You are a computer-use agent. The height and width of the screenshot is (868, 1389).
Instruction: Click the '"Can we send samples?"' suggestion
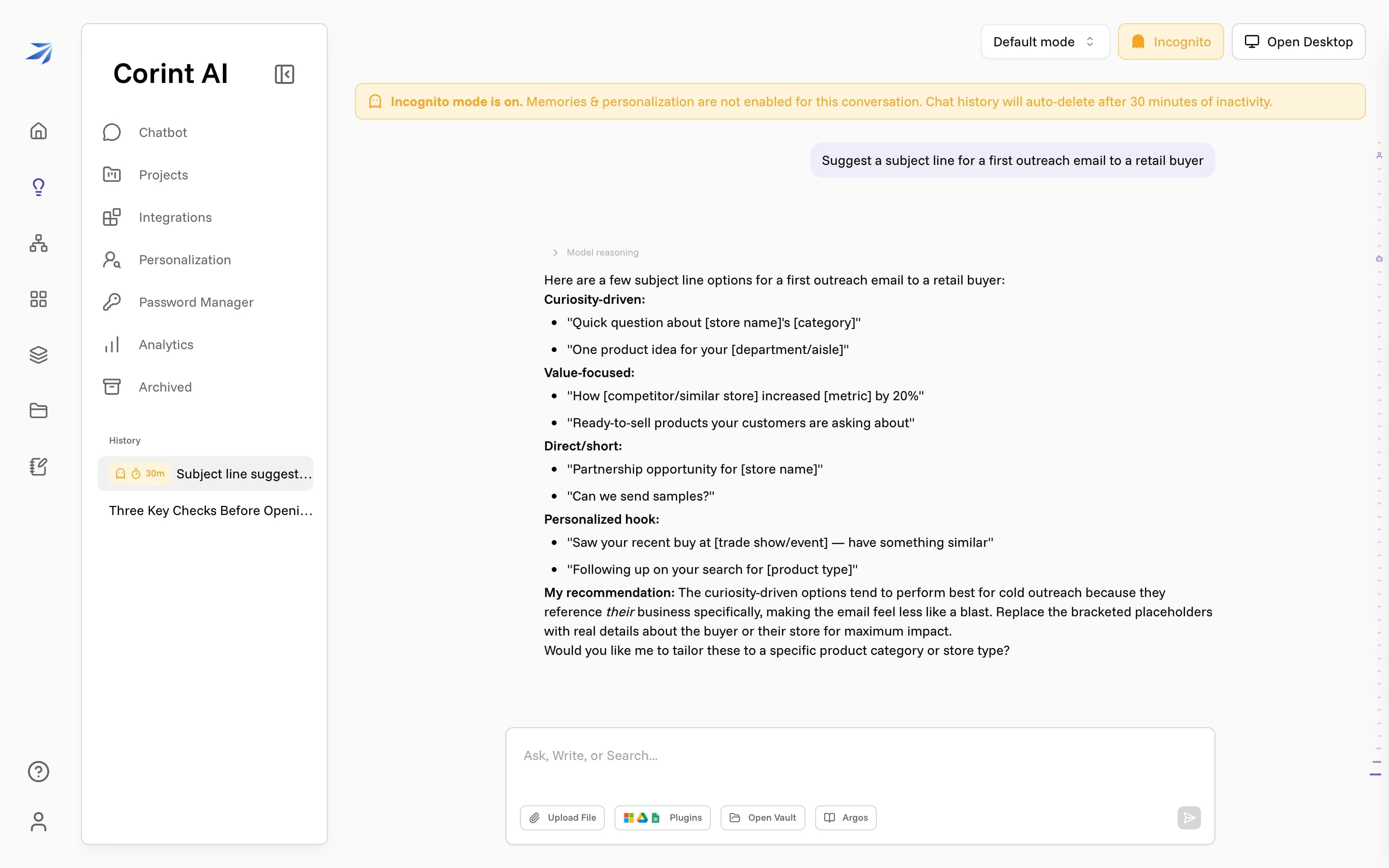(640, 496)
